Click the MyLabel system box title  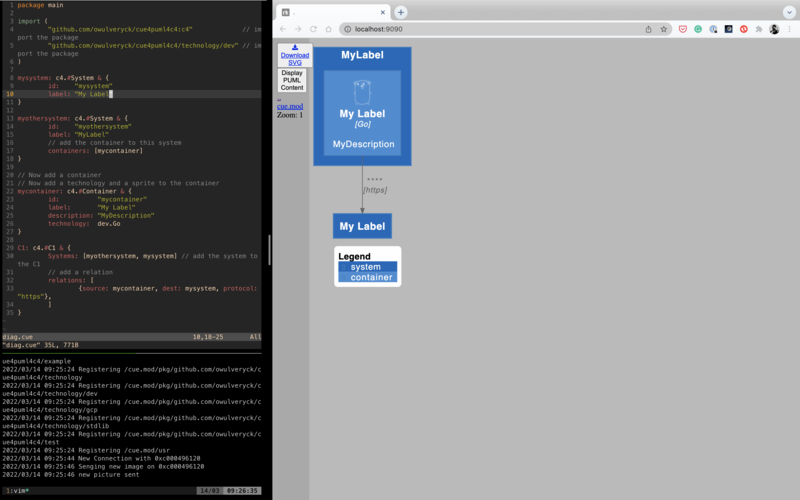pyautogui.click(x=362, y=55)
